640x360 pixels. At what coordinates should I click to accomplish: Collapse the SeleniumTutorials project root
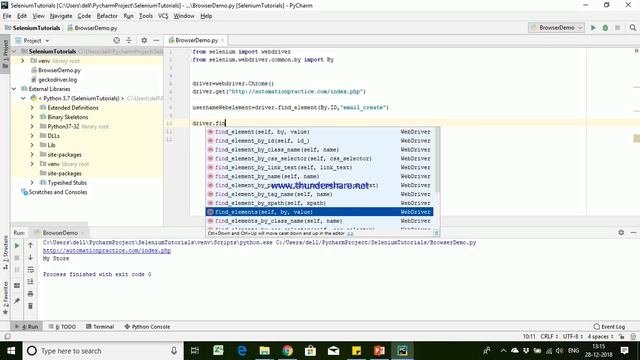[14, 51]
